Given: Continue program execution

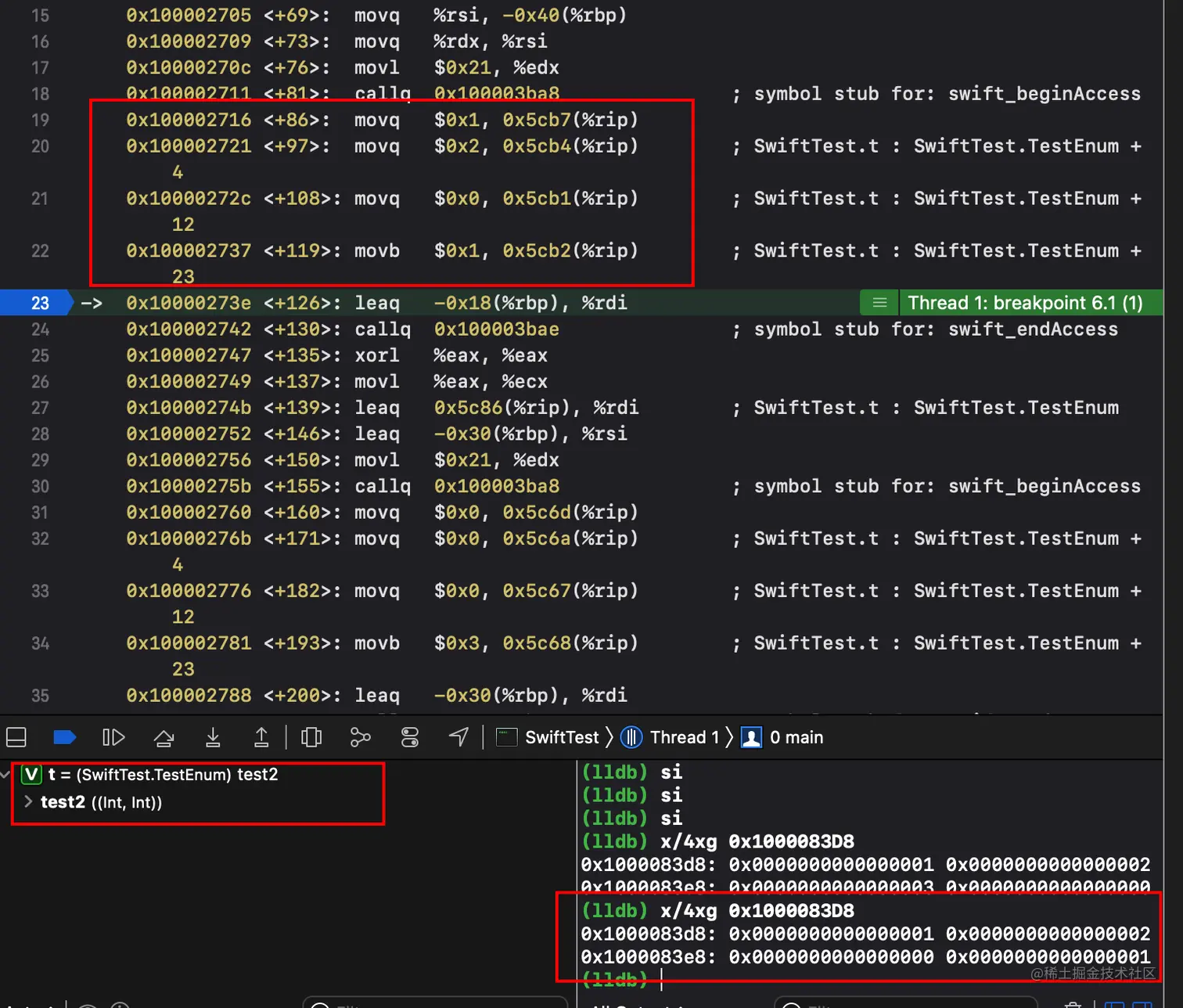Looking at the screenshot, I should tap(113, 737).
